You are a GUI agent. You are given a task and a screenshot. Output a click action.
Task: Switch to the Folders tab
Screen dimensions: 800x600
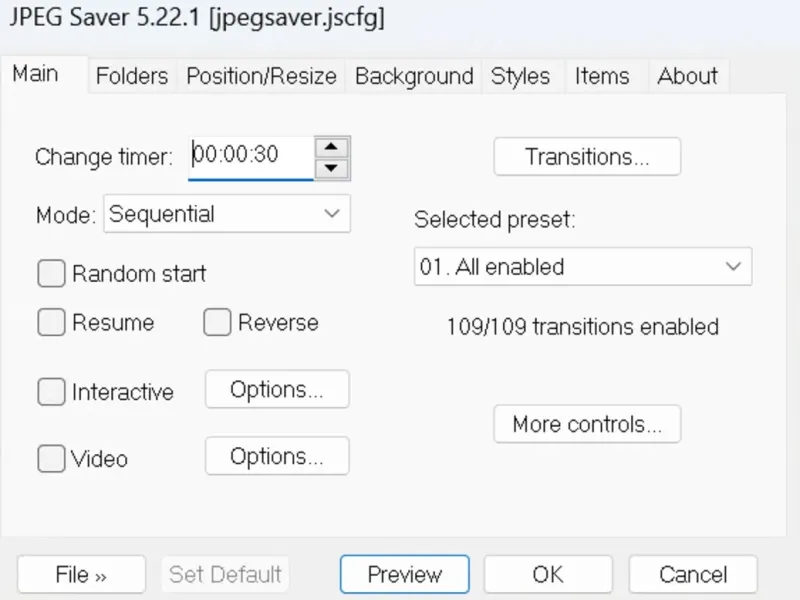point(131,76)
